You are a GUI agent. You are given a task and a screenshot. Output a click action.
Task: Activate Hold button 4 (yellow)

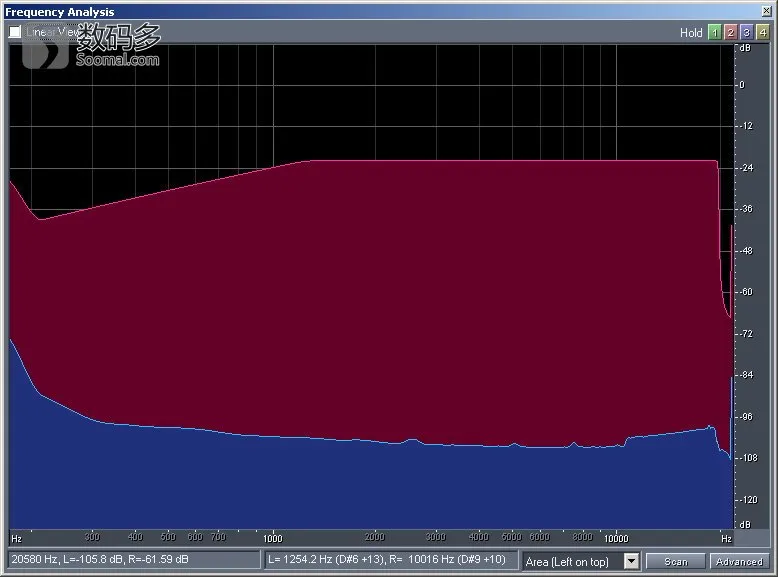763,33
